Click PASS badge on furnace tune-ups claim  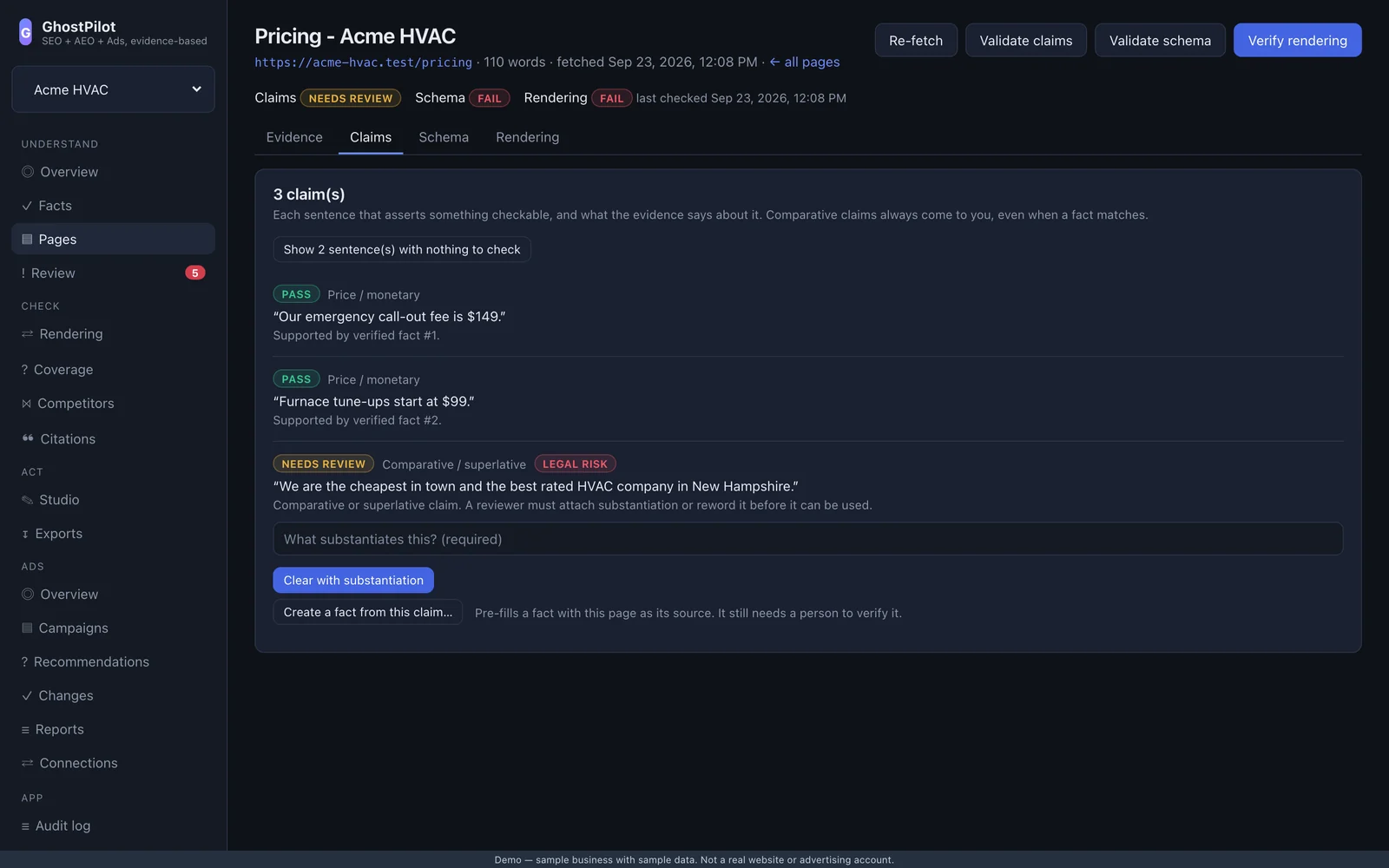point(296,379)
